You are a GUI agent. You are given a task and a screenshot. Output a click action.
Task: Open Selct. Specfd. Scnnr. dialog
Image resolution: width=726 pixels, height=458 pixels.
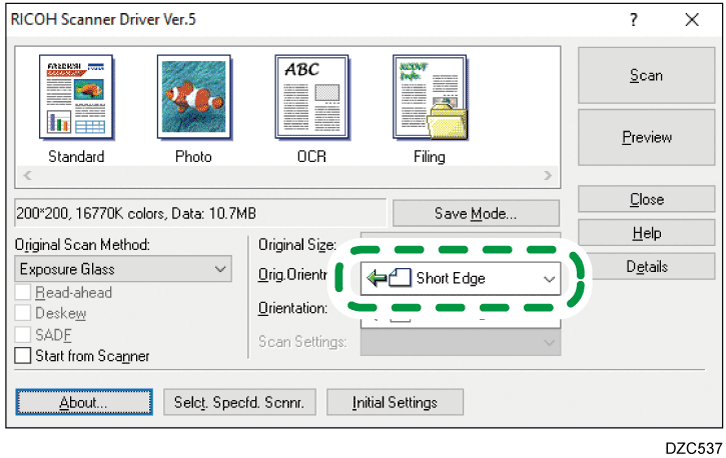[240, 402]
